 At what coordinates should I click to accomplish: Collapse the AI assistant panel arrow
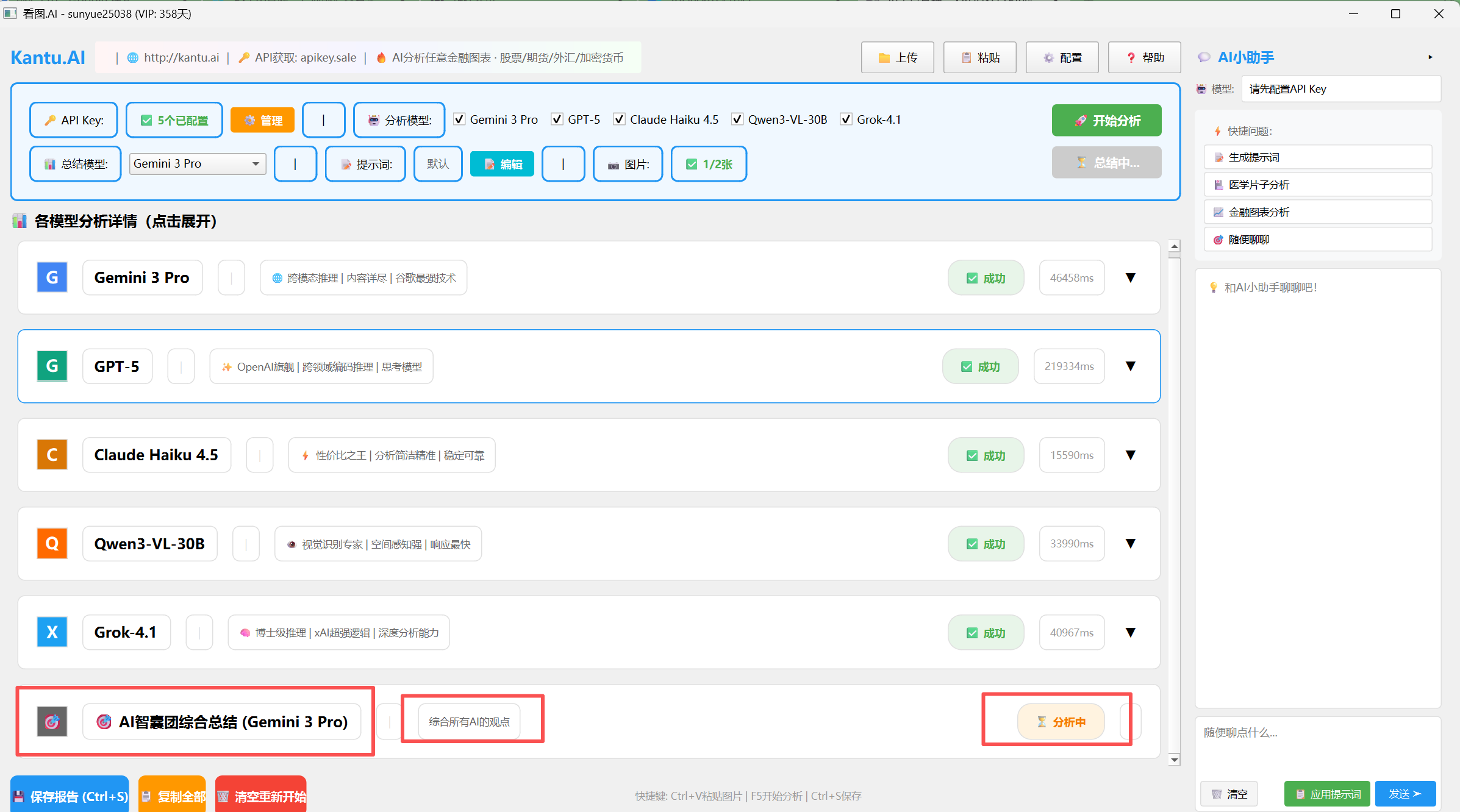click(1430, 57)
